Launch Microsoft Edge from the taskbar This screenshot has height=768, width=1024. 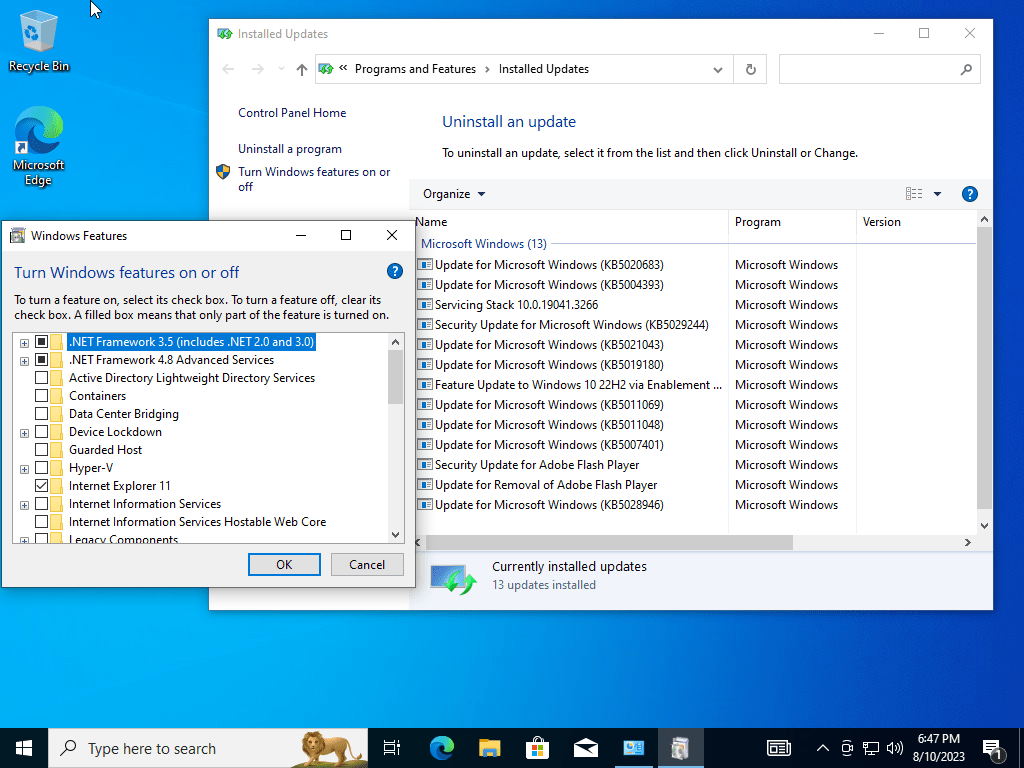click(x=441, y=748)
